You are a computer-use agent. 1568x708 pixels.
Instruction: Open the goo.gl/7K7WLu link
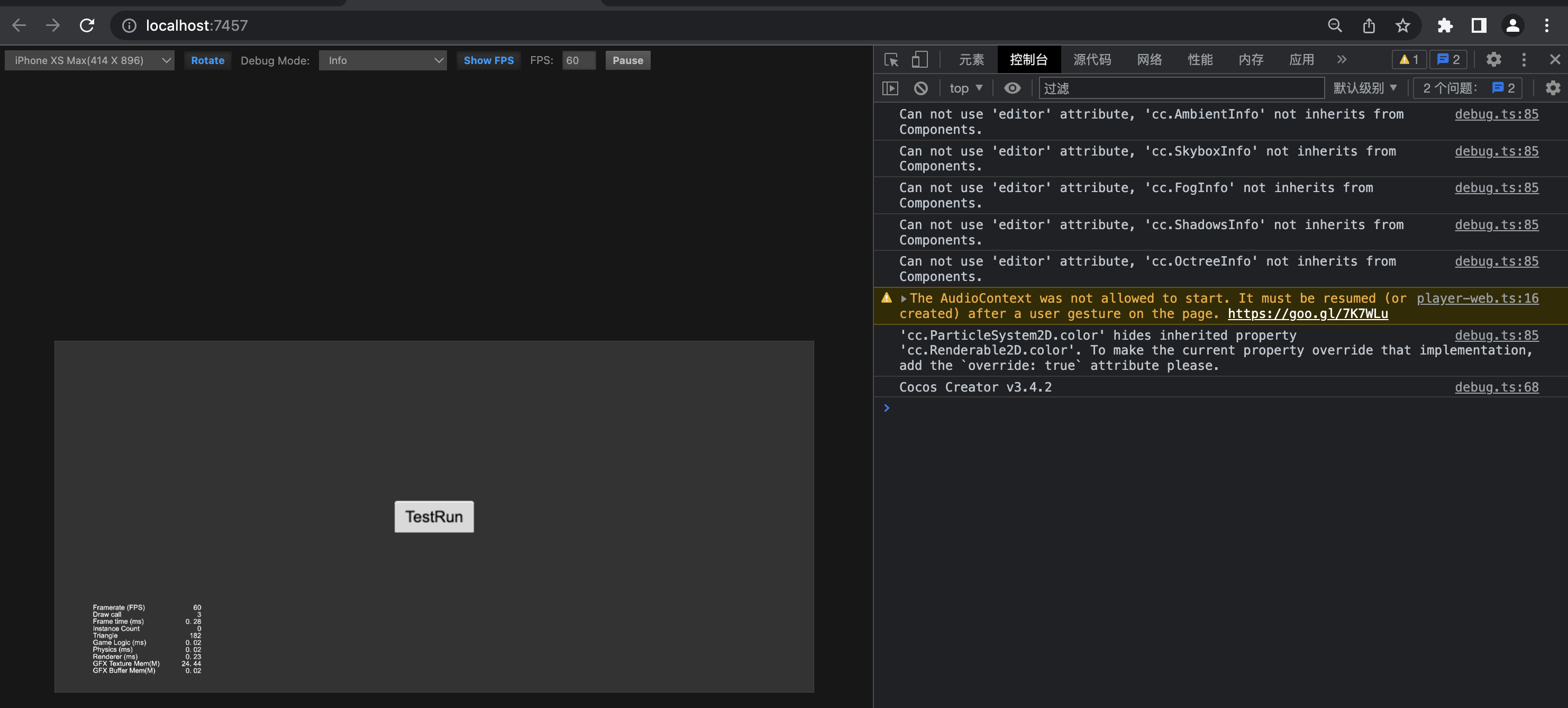1308,313
